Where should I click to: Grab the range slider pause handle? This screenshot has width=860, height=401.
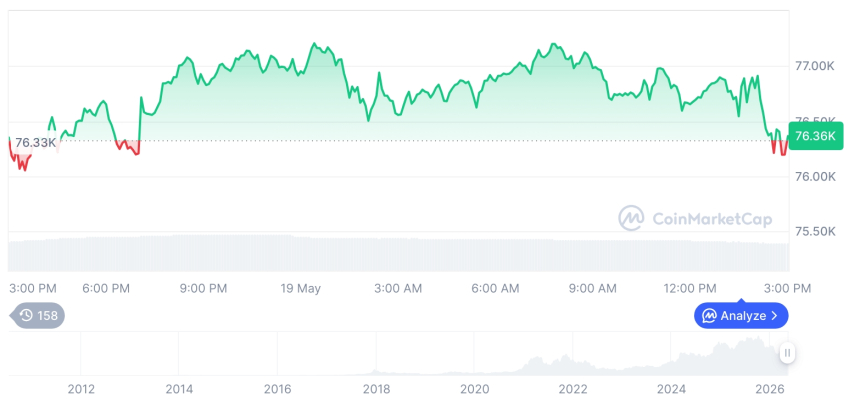pos(788,353)
